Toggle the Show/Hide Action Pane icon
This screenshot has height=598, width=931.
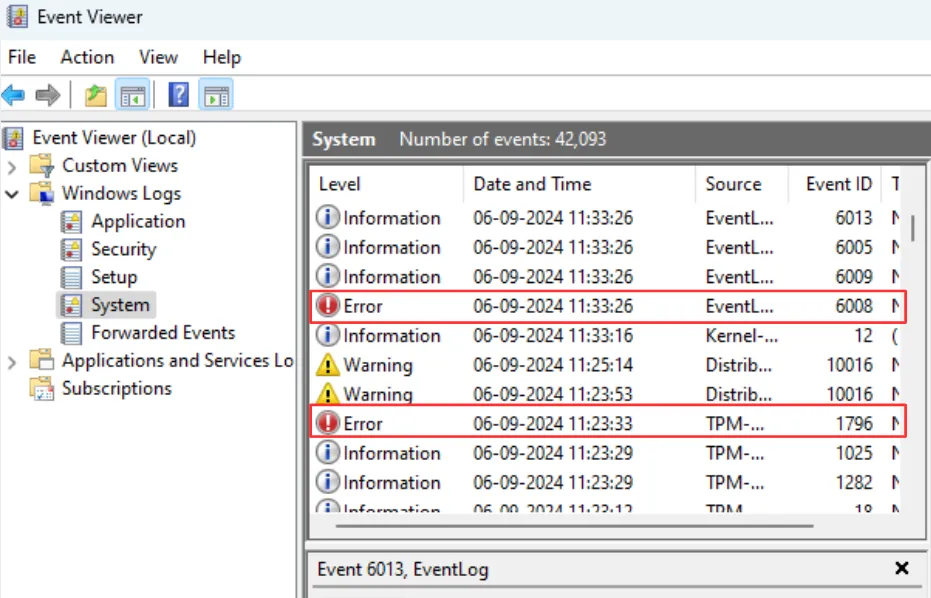pyautogui.click(x=216, y=95)
